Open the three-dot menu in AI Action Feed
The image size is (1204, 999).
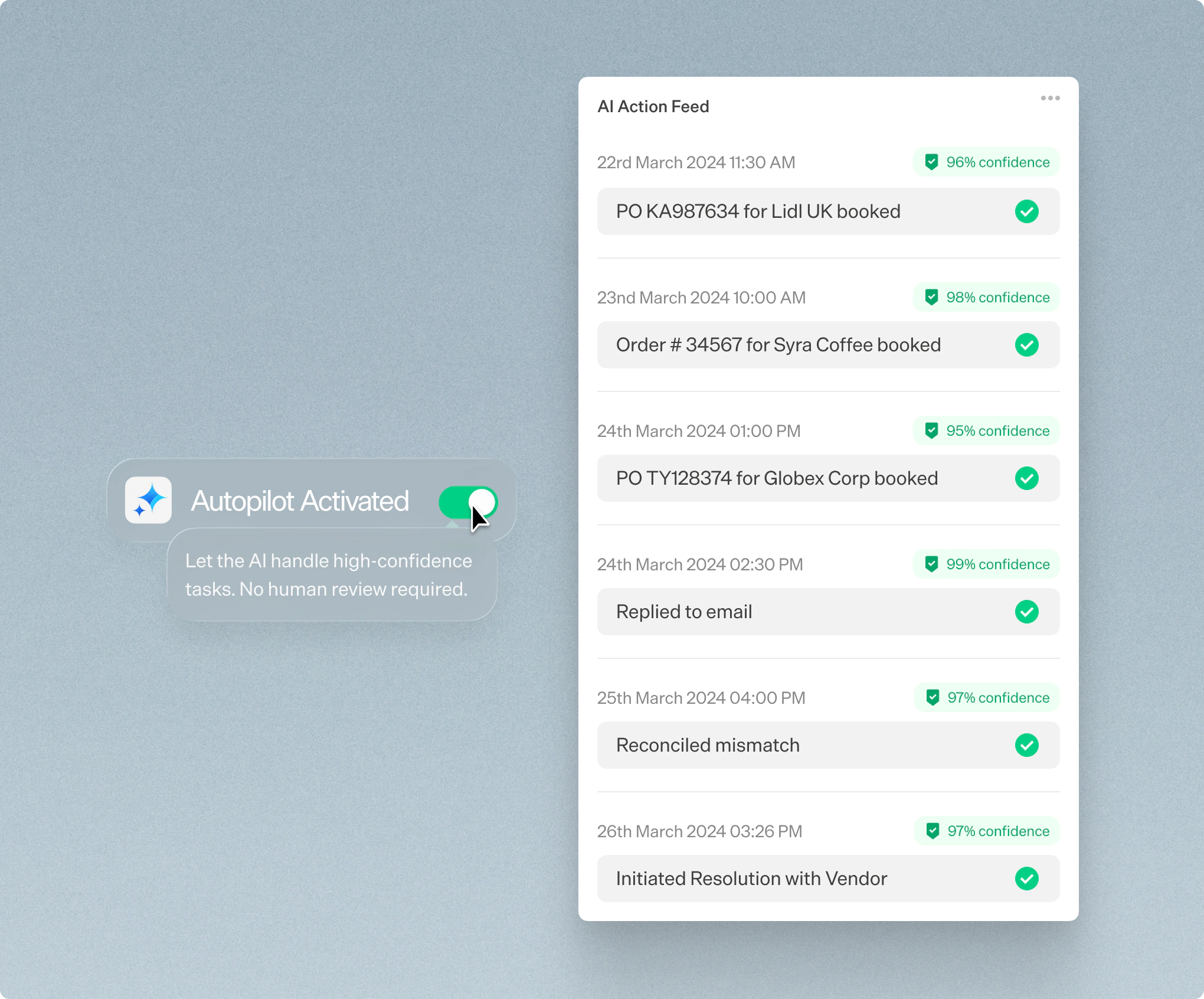click(x=1050, y=98)
